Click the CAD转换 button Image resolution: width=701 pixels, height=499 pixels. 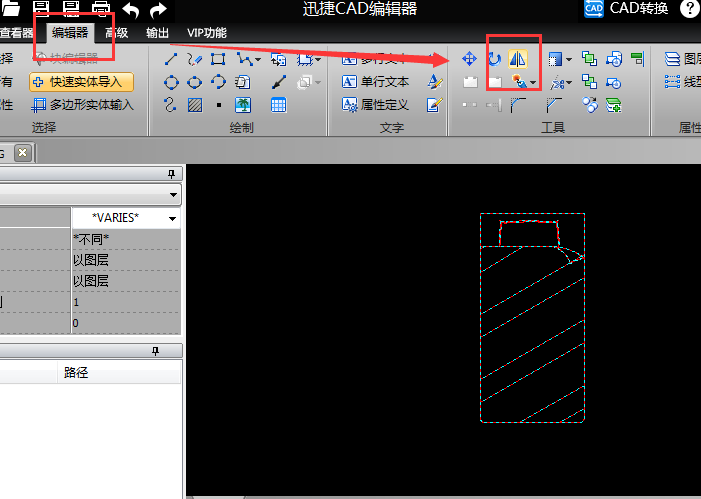coord(627,8)
